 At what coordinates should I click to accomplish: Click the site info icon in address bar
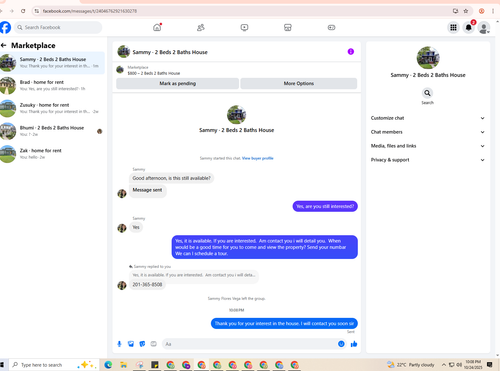coord(37,11)
